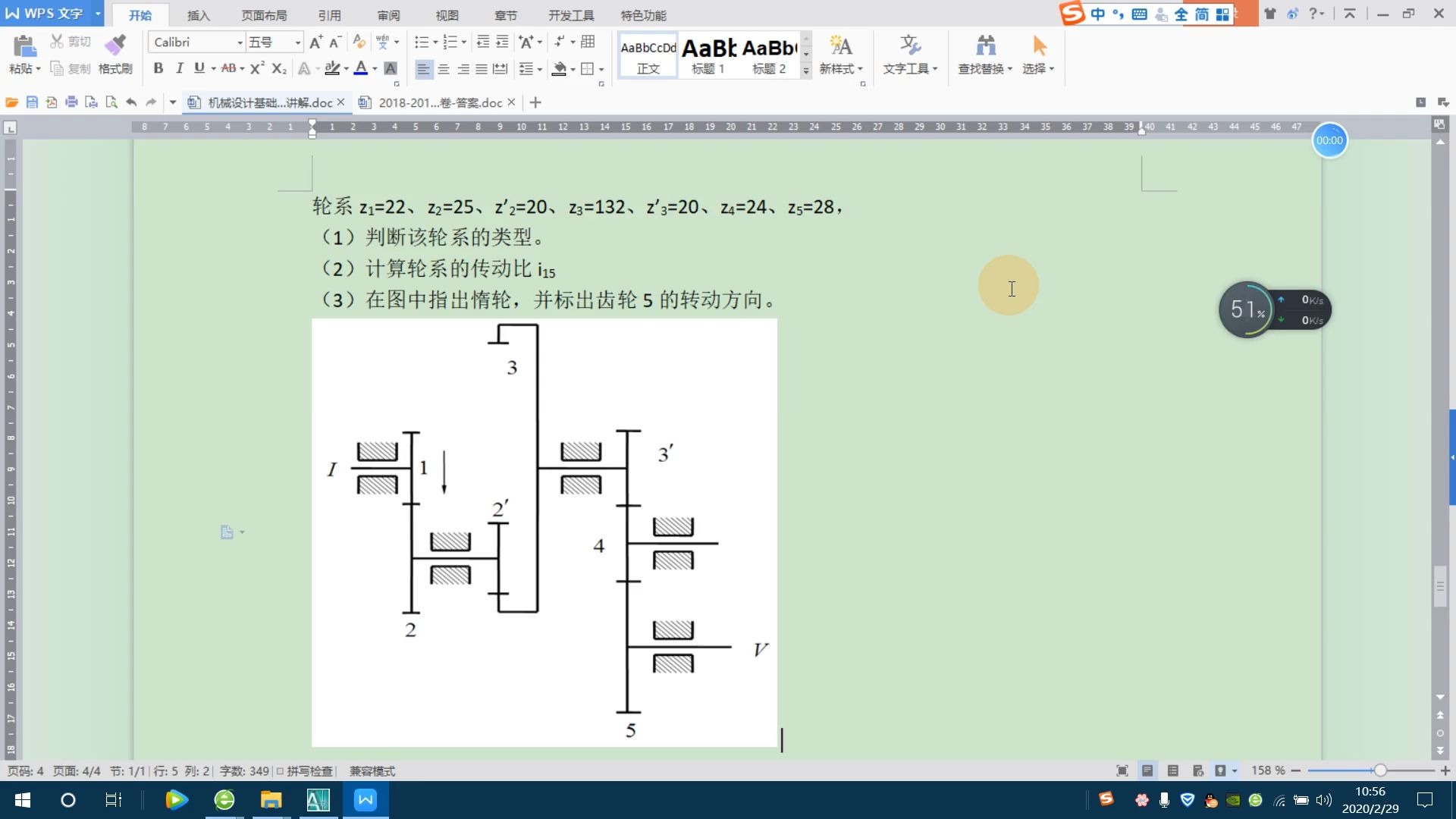Image resolution: width=1456 pixels, height=819 pixels.
Task: Switch to the 插入 ribbon tab
Action: tap(198, 15)
